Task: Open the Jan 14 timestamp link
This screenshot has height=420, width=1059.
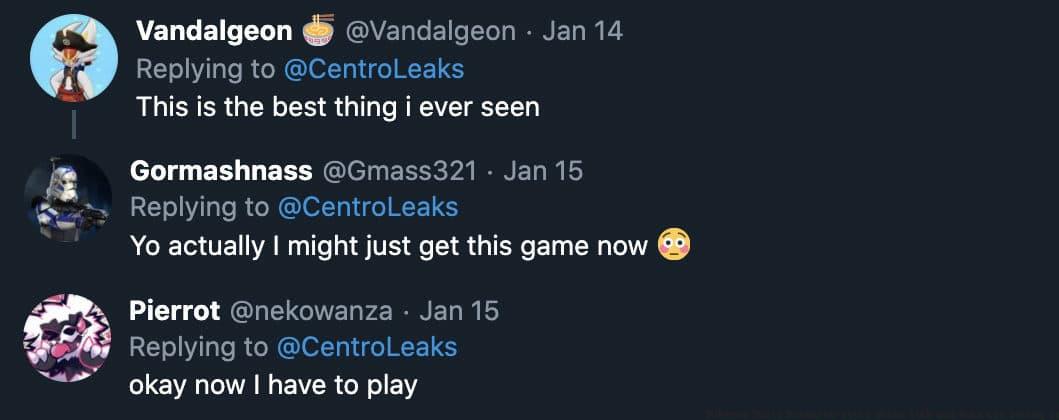Action: [582, 31]
